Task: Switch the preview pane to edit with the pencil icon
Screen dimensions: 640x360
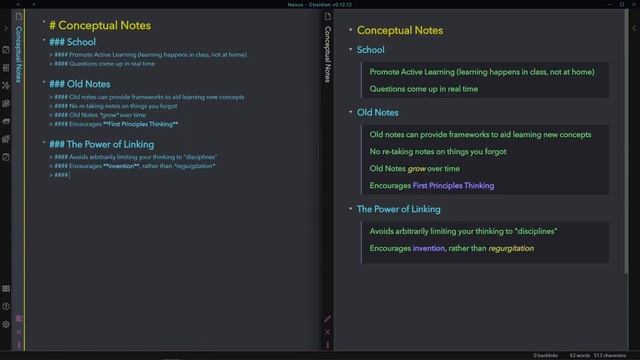Action: 327,318
